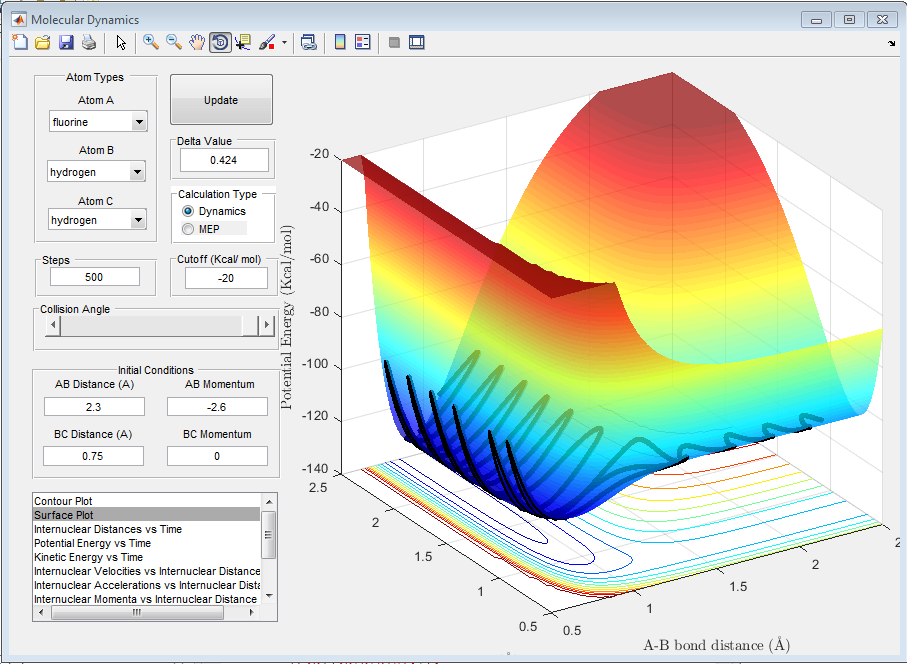This screenshot has height=664, width=907.
Task: Click the Hide Plot Tools icon
Action: (x=394, y=42)
